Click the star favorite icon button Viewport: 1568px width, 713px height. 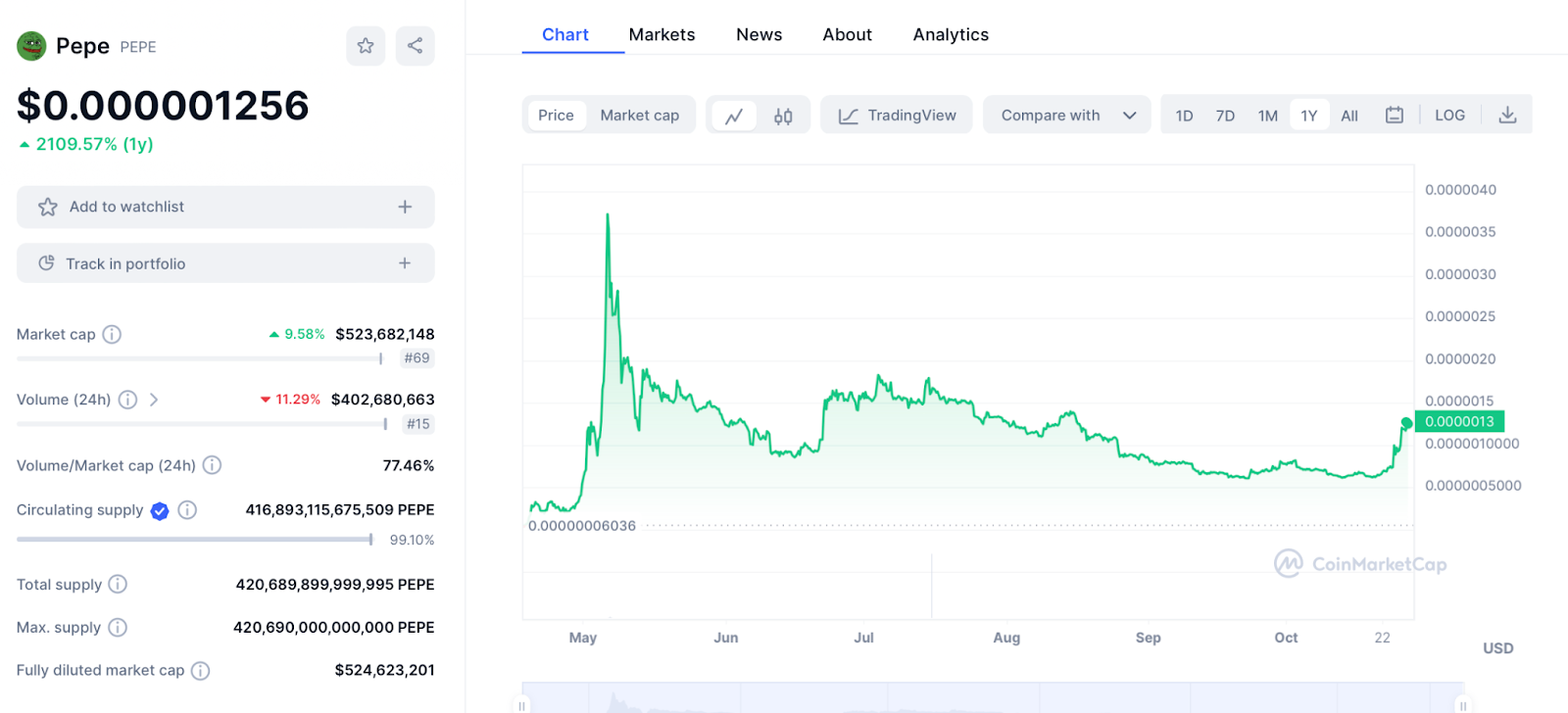pos(366,46)
